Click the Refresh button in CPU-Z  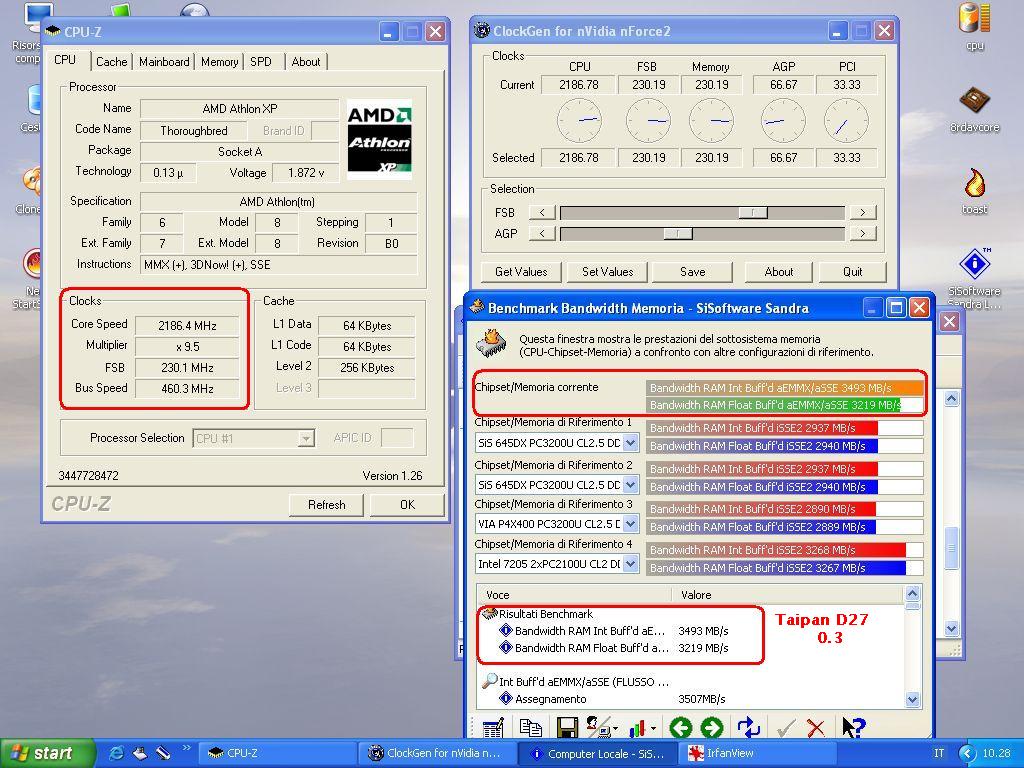pos(327,504)
